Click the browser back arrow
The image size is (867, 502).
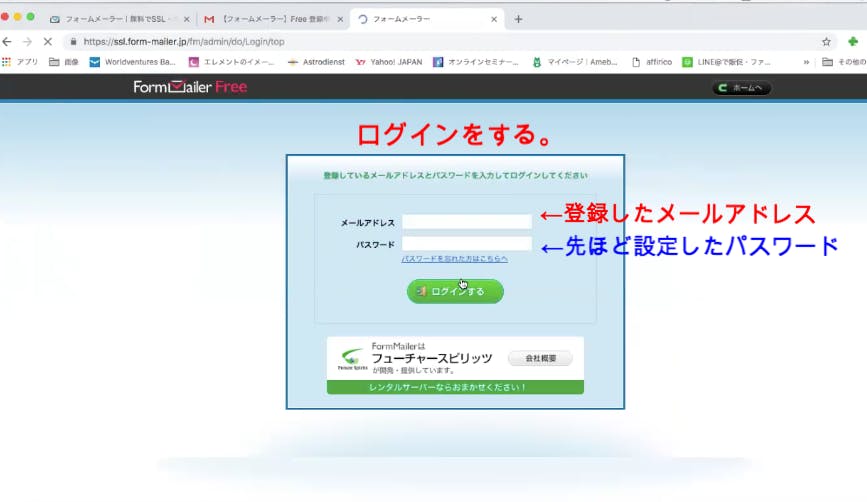tap(7, 41)
